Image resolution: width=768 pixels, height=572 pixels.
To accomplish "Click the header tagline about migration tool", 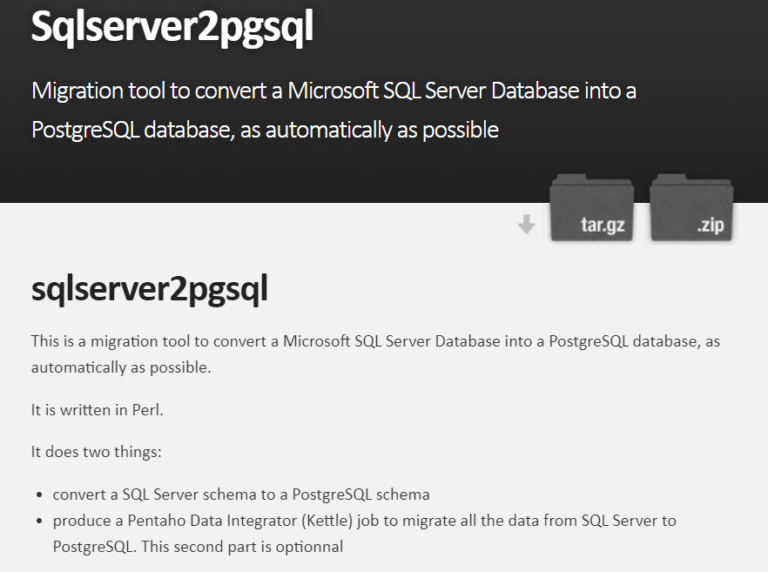I will 334,110.
